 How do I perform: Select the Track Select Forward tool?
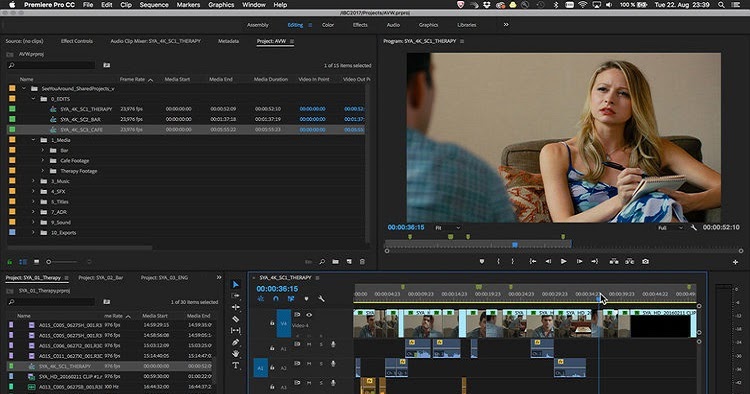(235, 296)
